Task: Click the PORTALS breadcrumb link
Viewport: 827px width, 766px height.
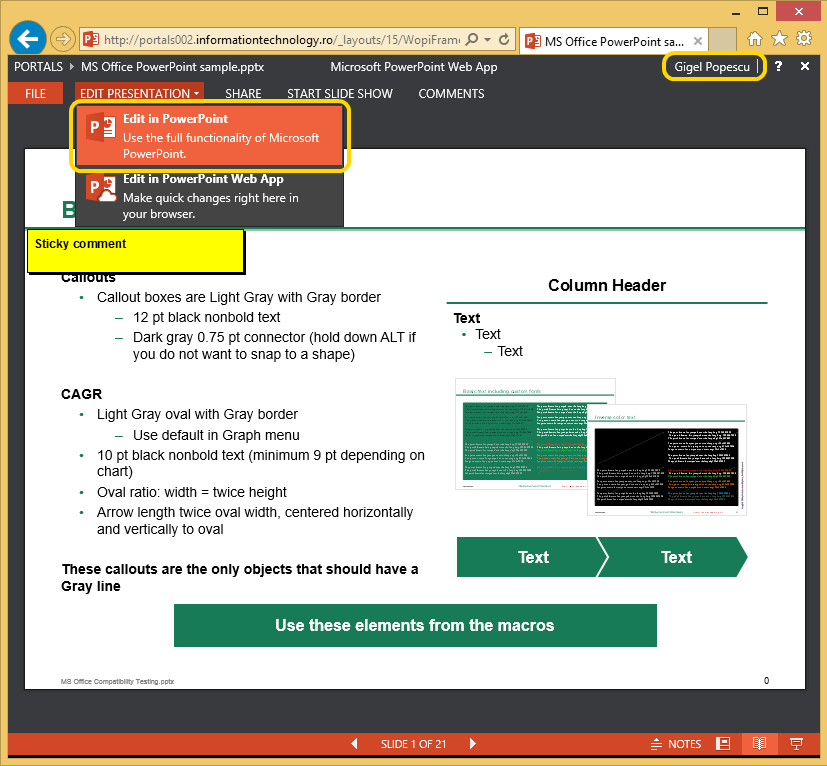Action: tap(39, 67)
